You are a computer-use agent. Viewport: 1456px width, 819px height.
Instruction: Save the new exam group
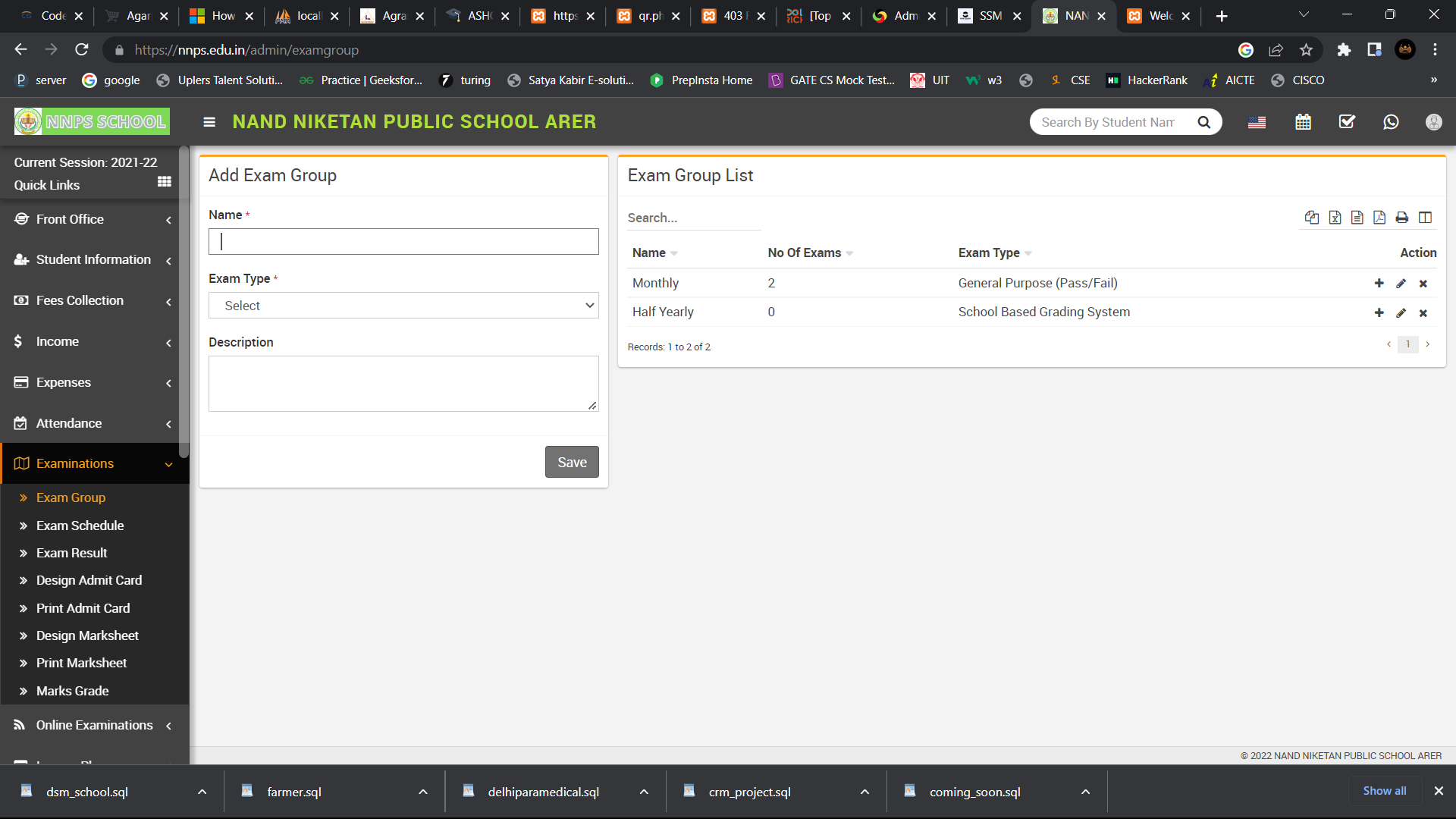click(572, 462)
